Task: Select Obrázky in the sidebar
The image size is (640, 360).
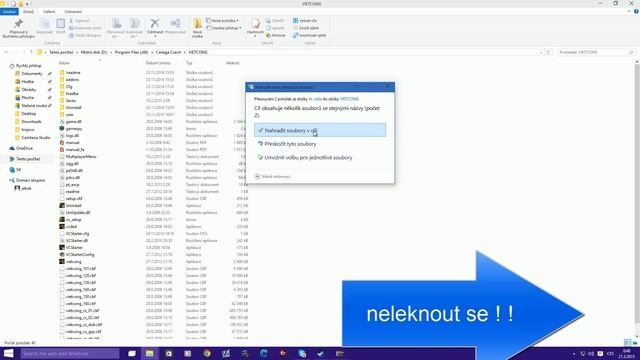Action: 29,90
